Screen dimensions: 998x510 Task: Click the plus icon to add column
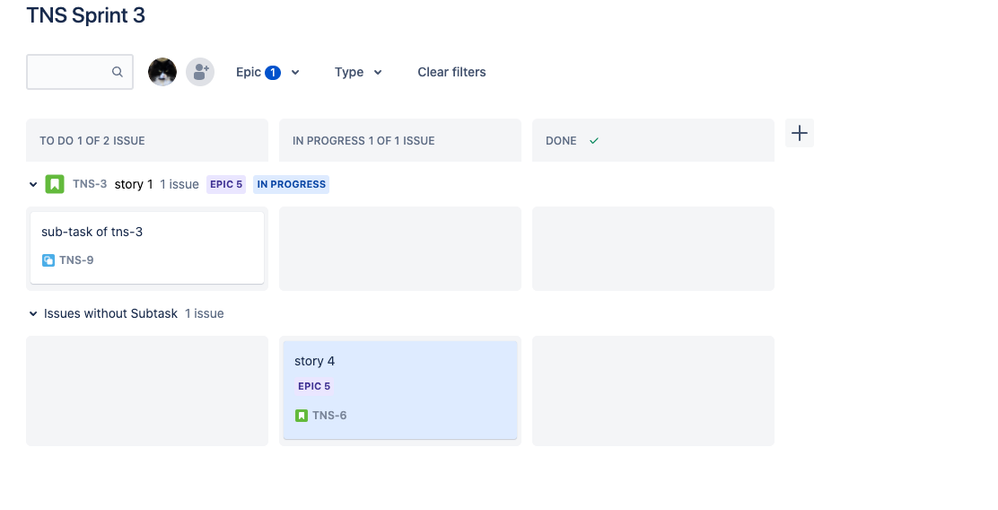(x=799, y=133)
